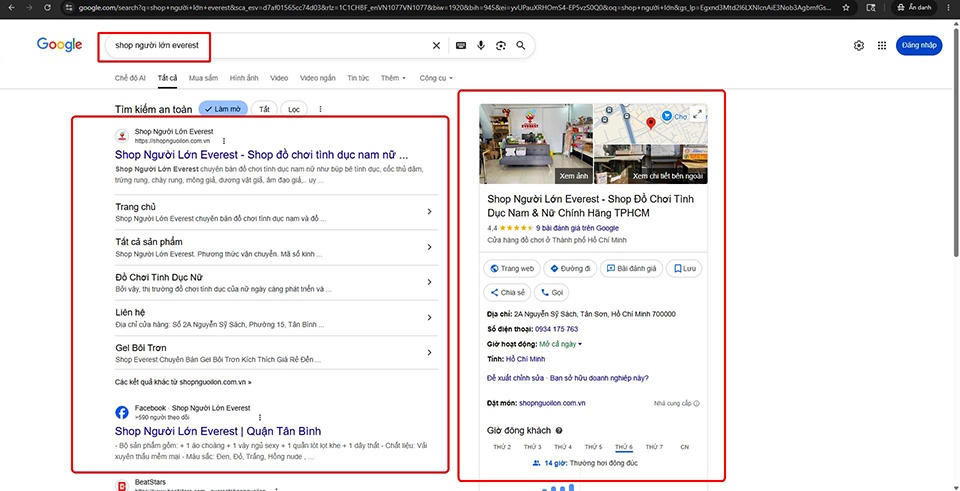Bookmark page with star icon
This screenshot has width=960, height=491.
(x=846, y=8)
